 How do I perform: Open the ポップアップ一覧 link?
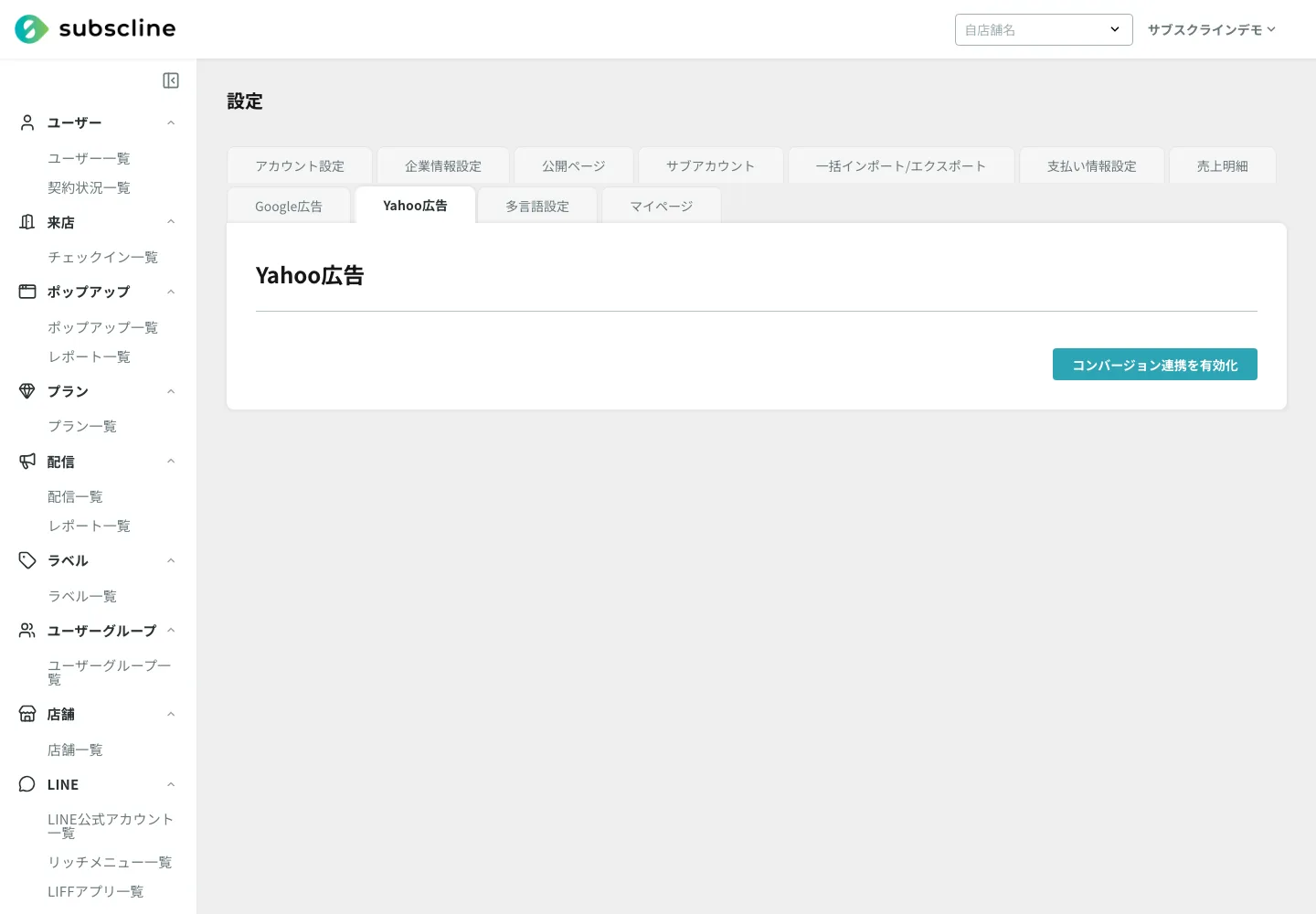tap(102, 327)
